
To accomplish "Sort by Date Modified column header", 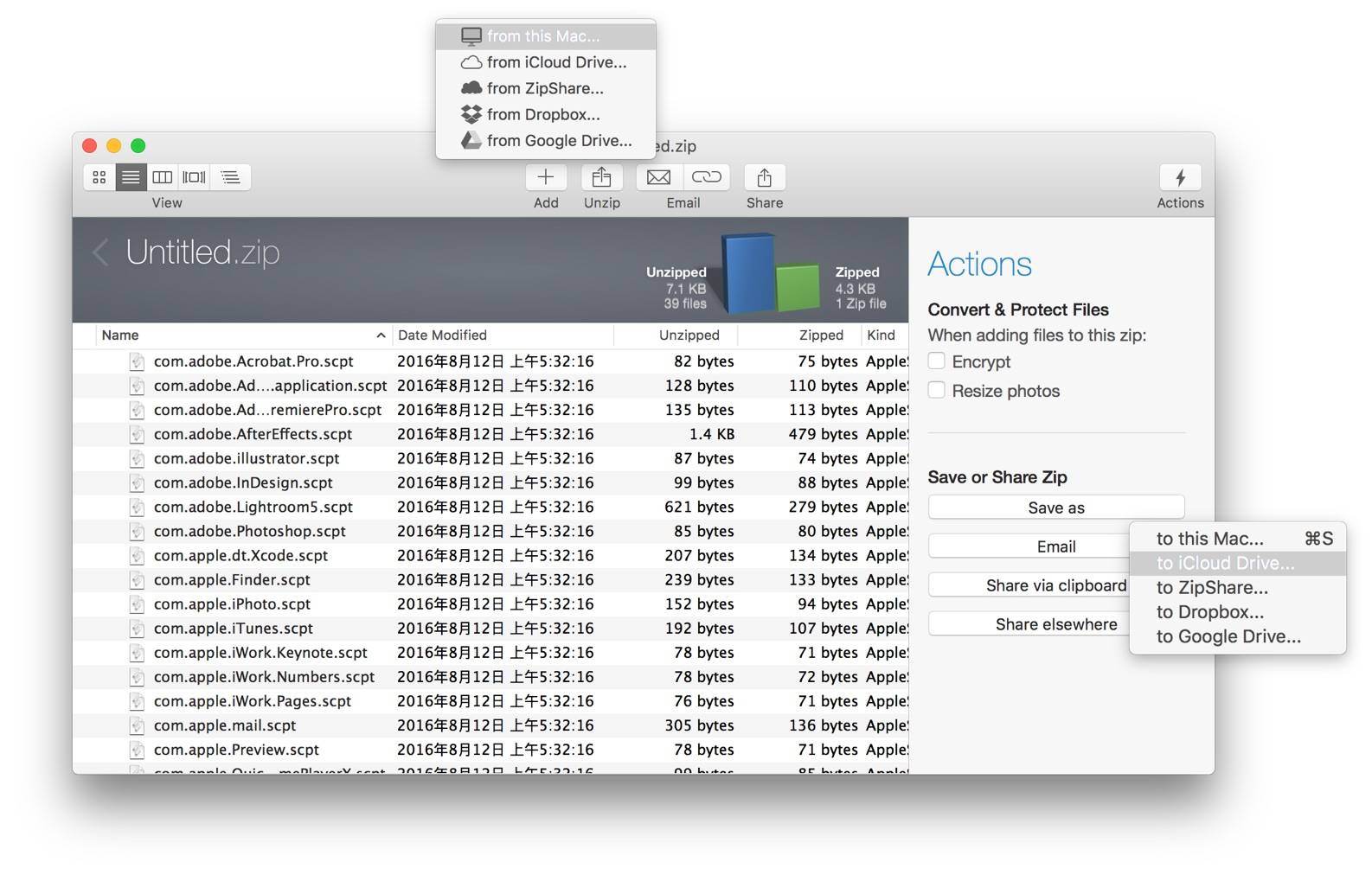I will (503, 335).
